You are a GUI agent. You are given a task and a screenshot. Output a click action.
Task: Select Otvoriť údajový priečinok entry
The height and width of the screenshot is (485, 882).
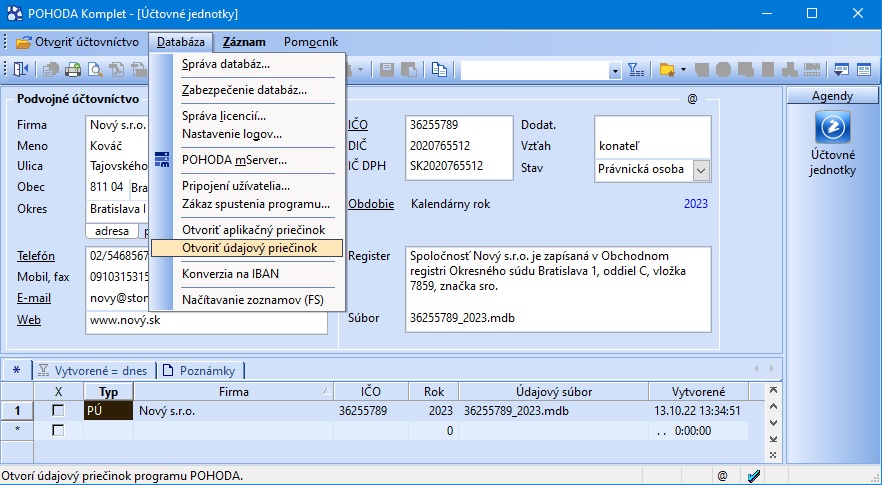pos(247,248)
